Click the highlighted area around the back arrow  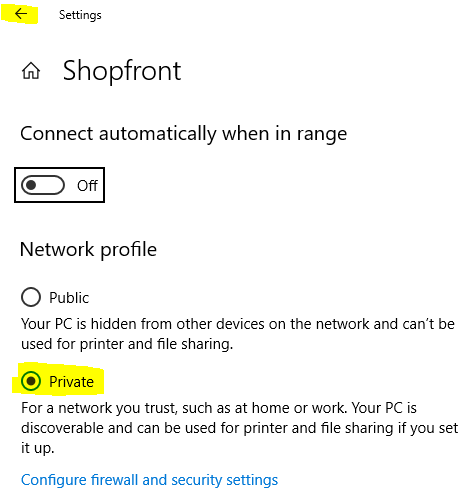point(19,14)
